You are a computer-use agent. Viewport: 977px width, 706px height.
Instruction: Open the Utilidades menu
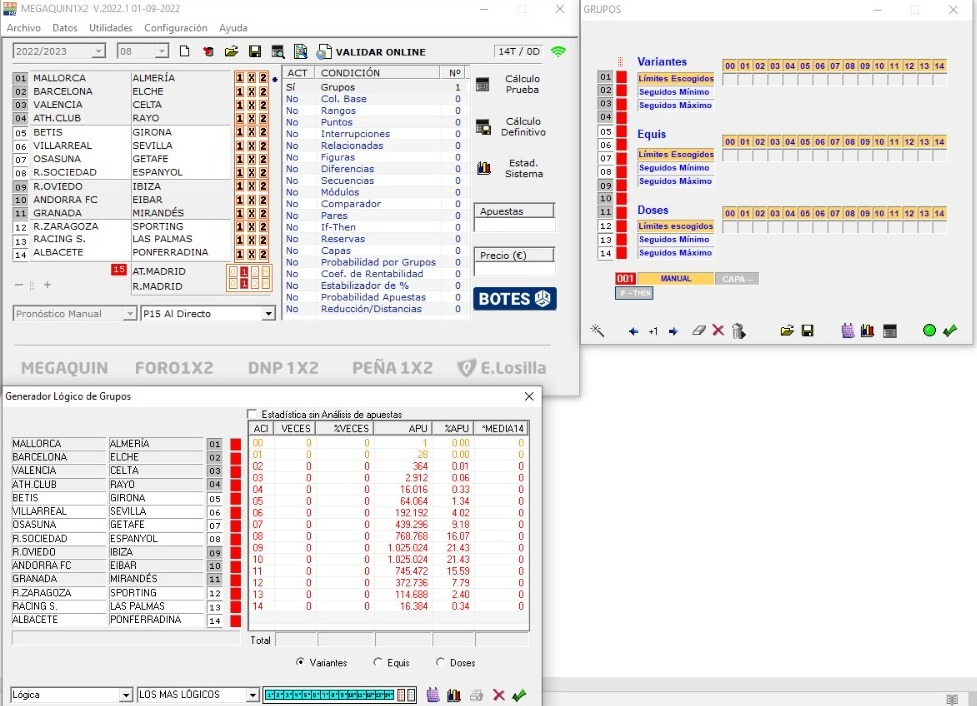point(111,27)
